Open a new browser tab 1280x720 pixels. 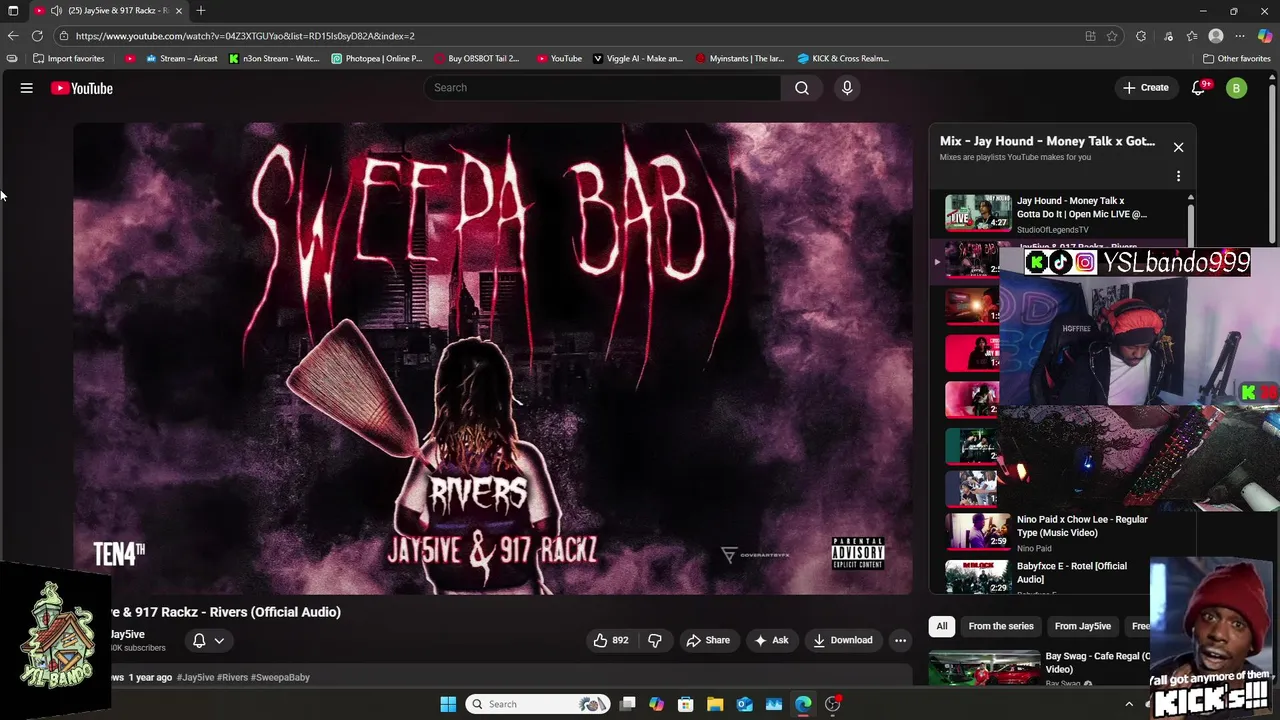pyautogui.click(x=201, y=11)
